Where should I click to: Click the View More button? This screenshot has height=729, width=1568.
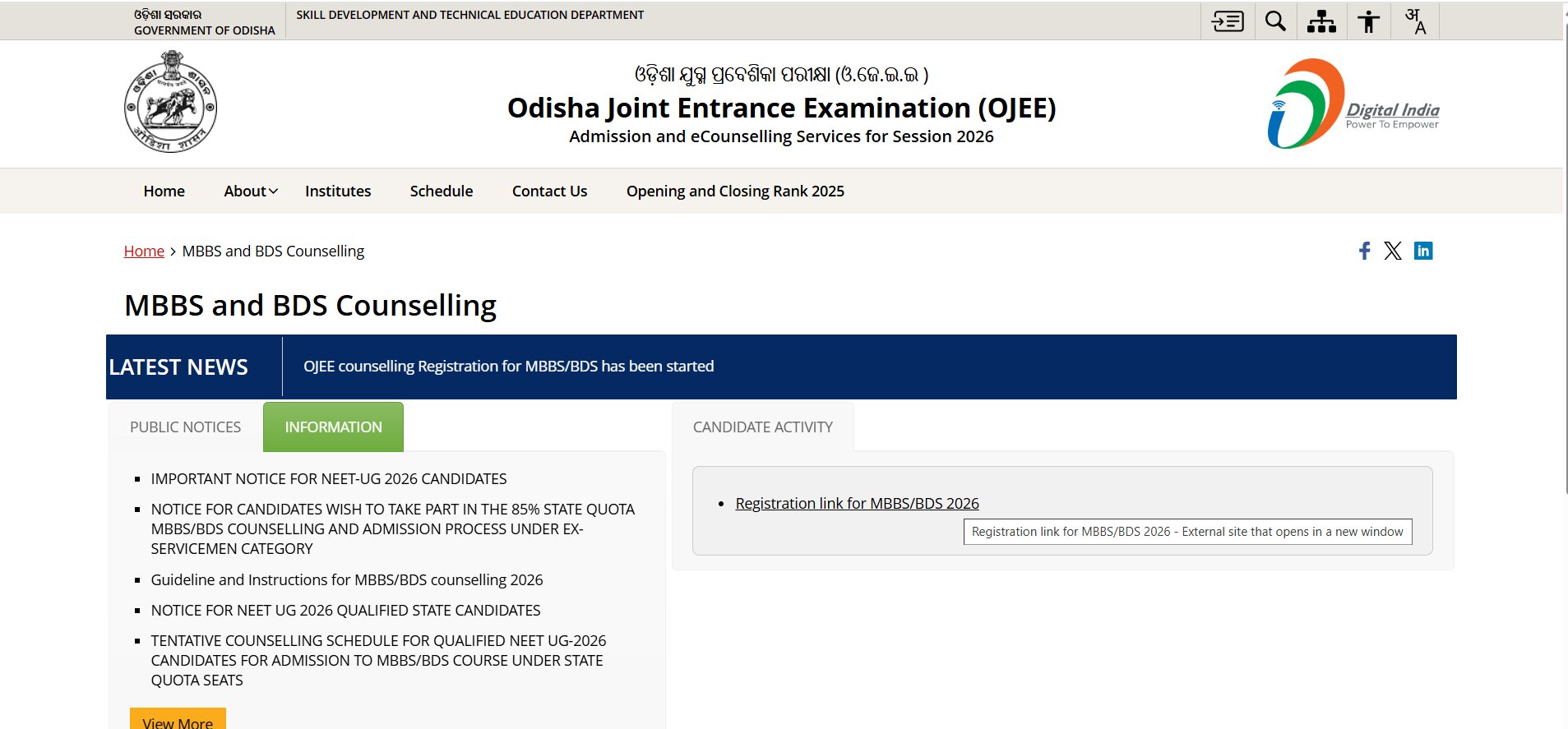click(x=178, y=720)
